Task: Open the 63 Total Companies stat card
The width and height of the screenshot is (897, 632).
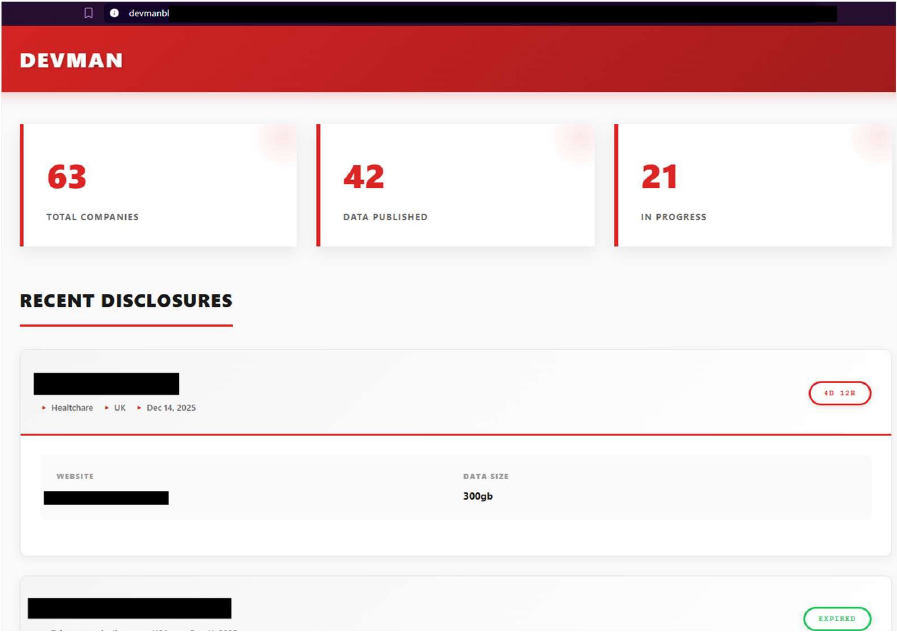Action: tap(159, 185)
